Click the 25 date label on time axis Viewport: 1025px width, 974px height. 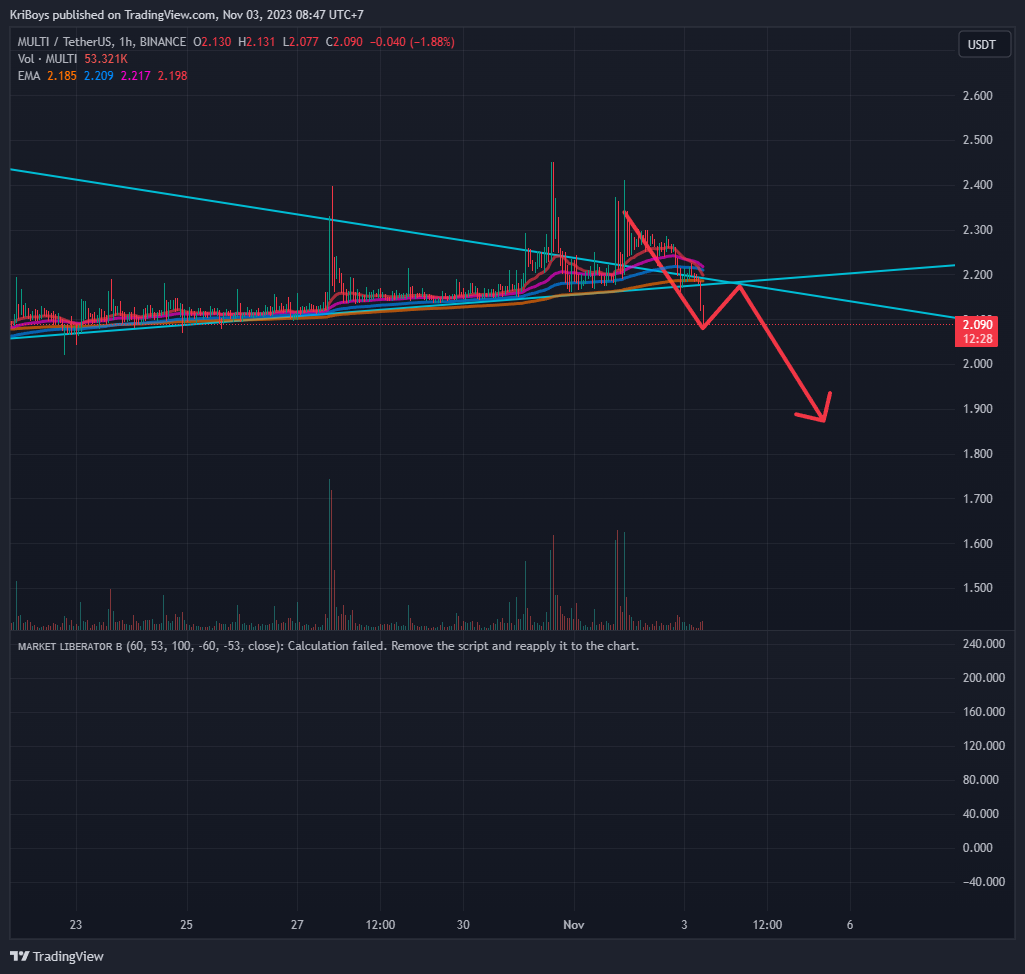[x=186, y=925]
